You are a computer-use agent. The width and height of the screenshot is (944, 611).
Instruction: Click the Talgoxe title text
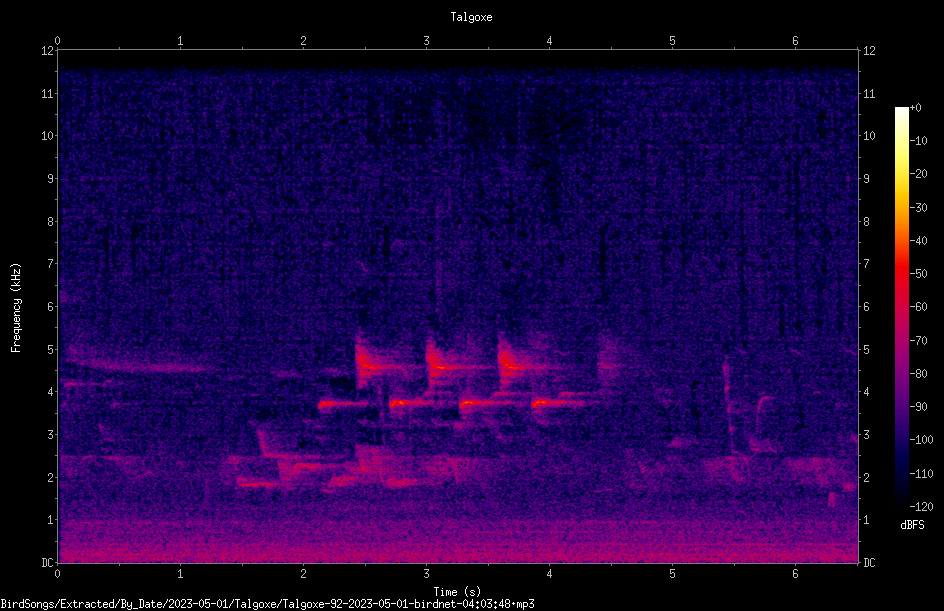point(471,17)
